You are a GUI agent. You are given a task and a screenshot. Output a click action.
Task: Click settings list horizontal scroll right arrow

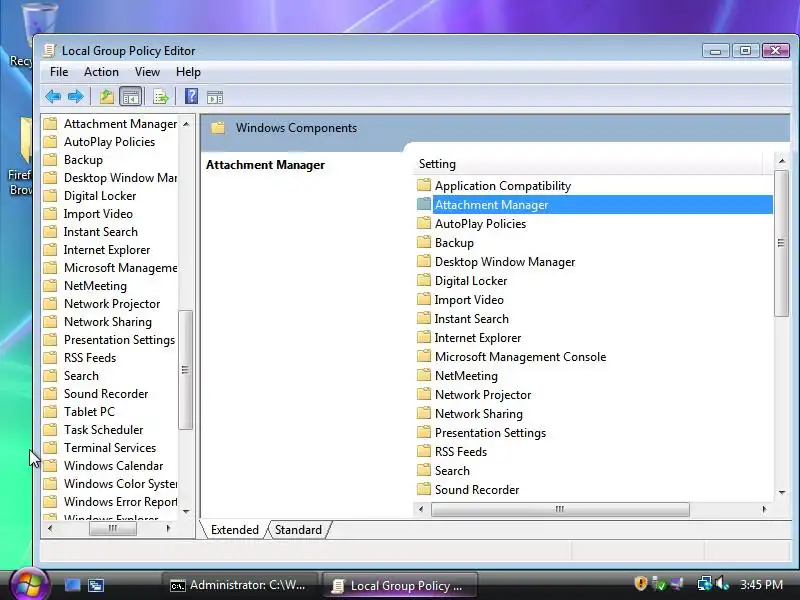tap(764, 509)
